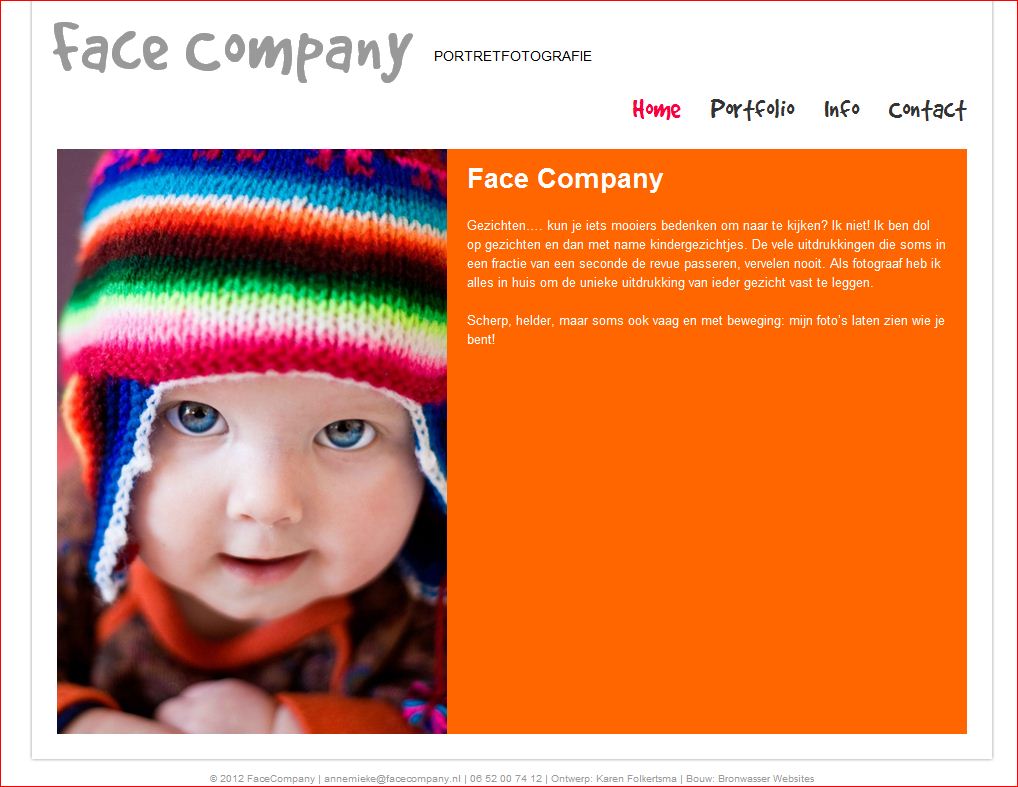Click the paragraph starting with Gezichten
The image size is (1018, 787).
coord(706,254)
